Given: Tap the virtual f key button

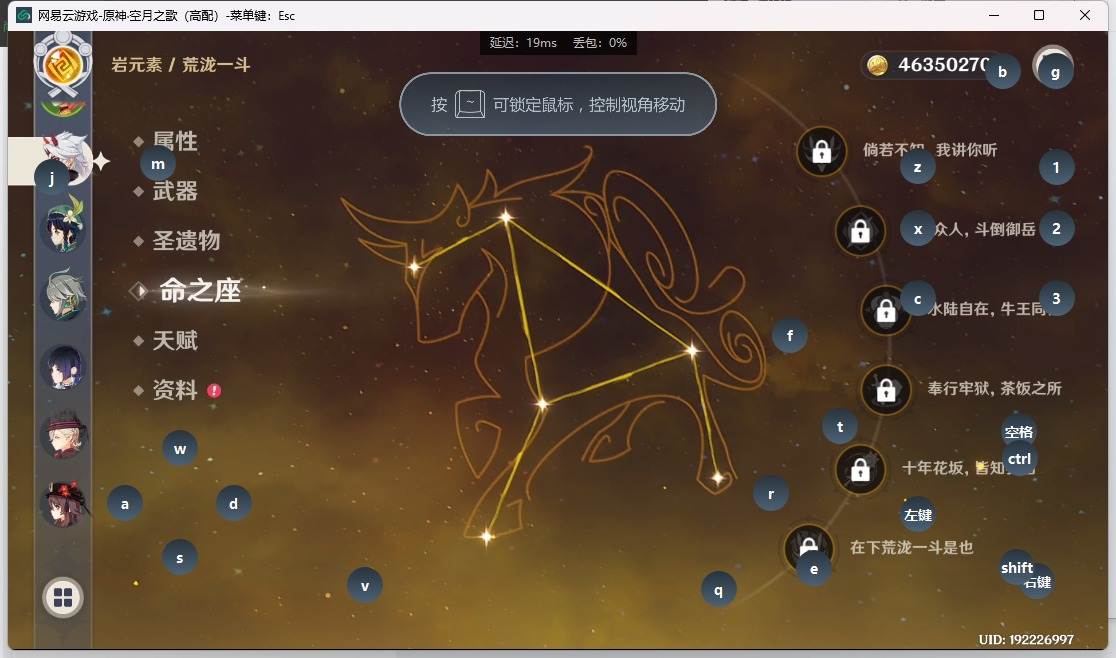Looking at the screenshot, I should click(790, 335).
